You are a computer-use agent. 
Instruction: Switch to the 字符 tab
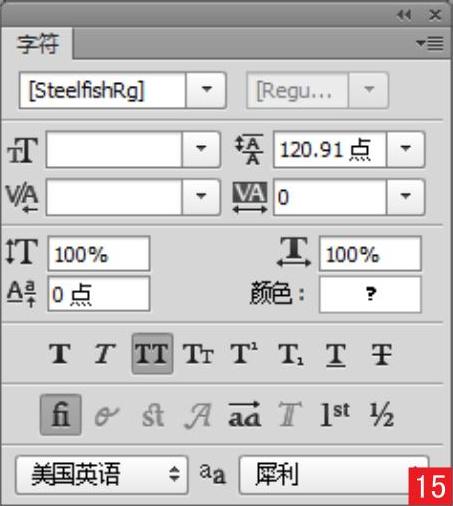click(x=38, y=44)
